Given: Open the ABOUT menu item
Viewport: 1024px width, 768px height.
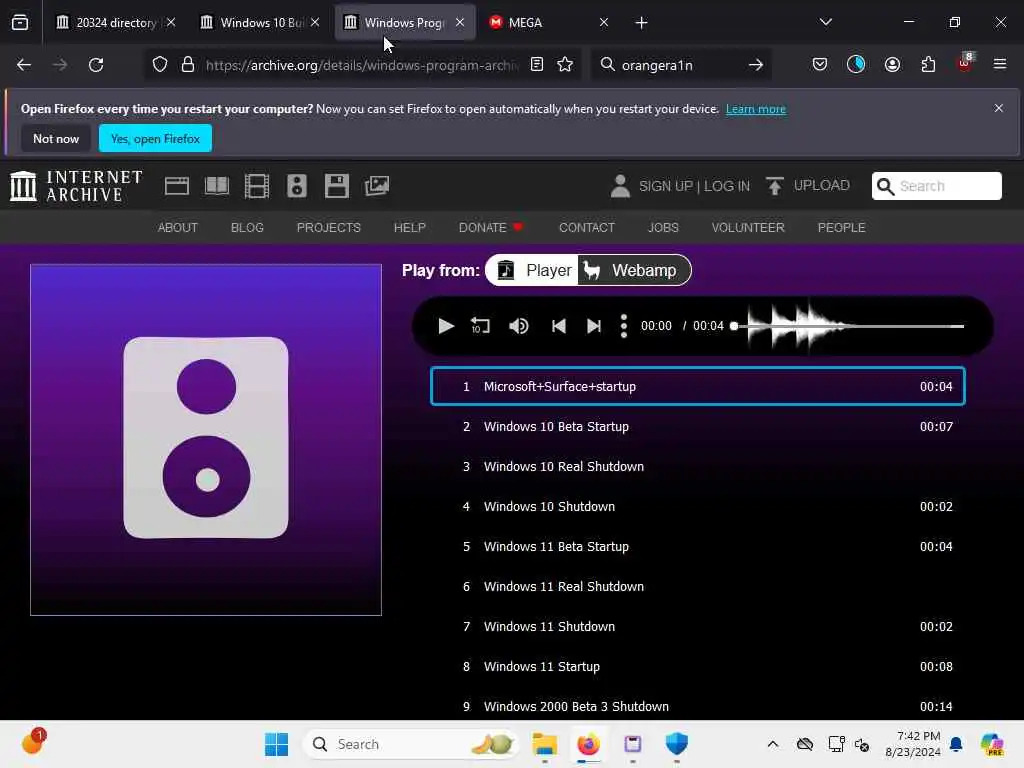Looking at the screenshot, I should (178, 227).
